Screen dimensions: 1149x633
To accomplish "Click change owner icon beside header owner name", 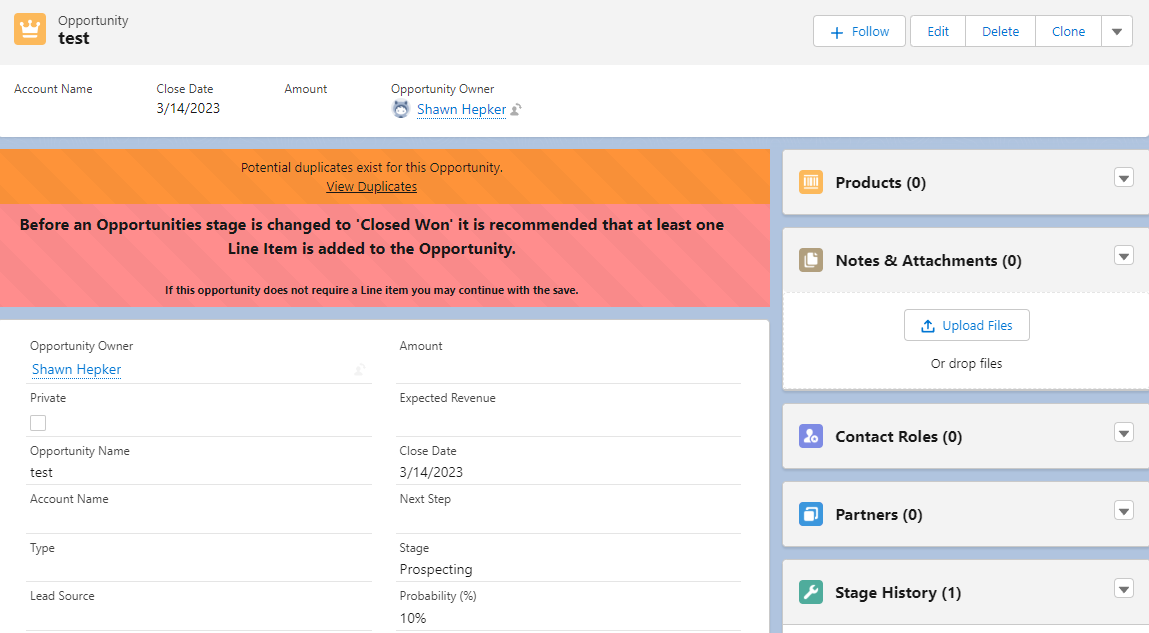I will (516, 110).
